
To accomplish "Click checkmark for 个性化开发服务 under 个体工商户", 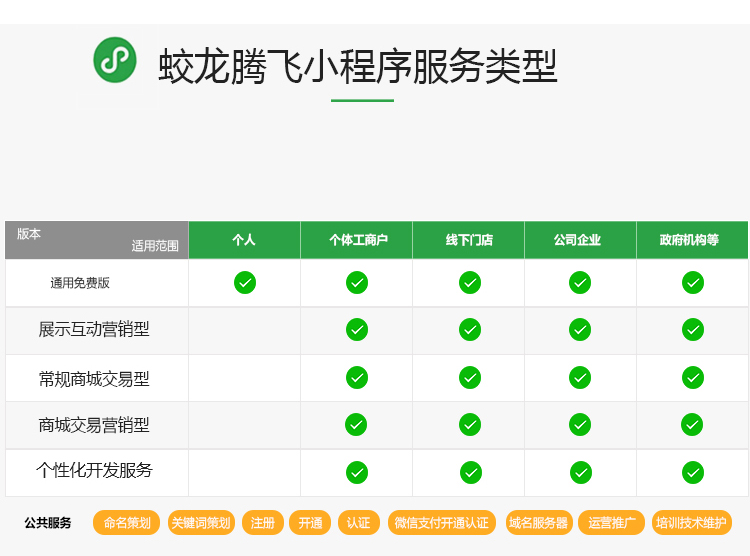I will (x=357, y=472).
